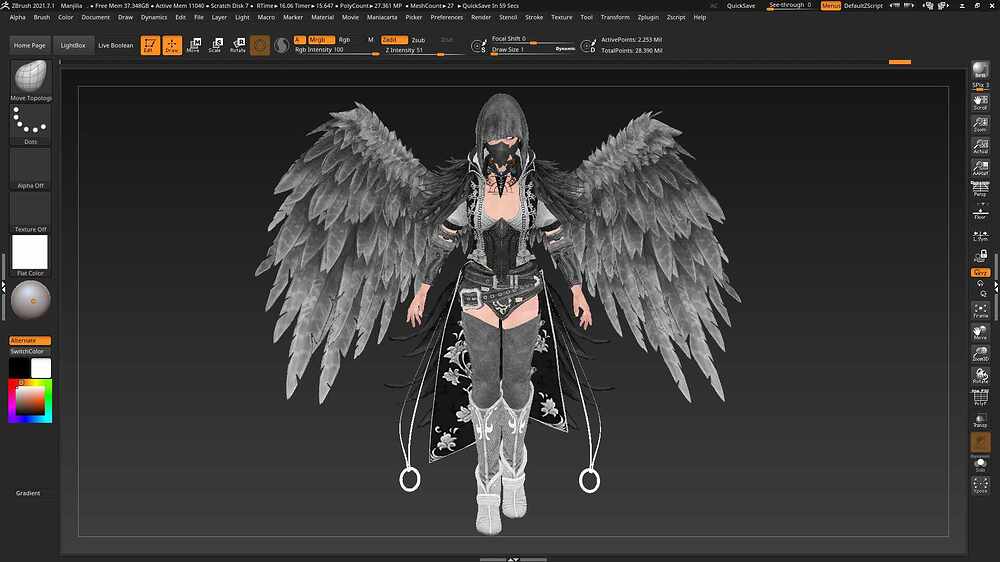Toggle the Floor grid
The height and width of the screenshot is (562, 1000).
(980, 212)
